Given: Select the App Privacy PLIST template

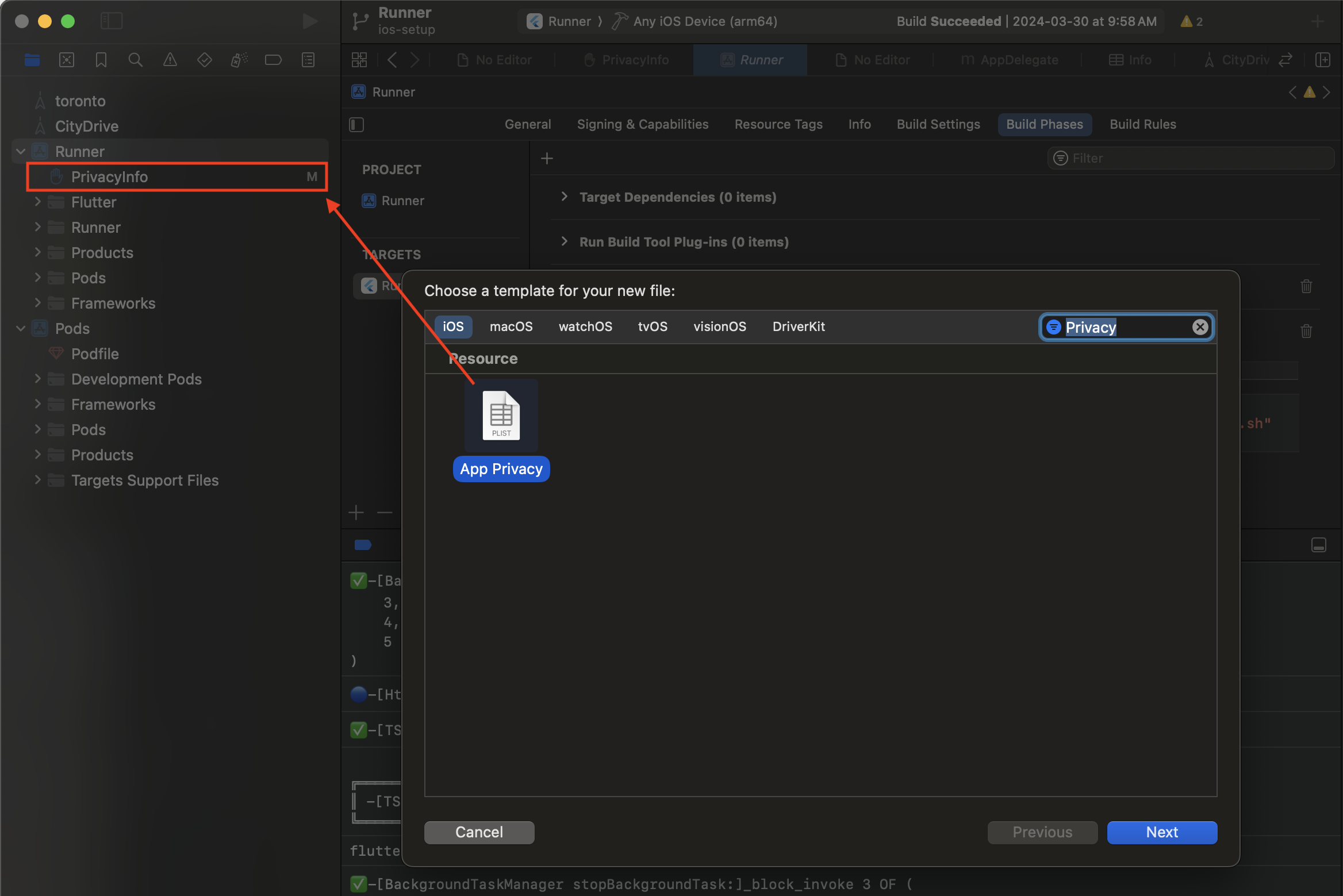Looking at the screenshot, I should pyautogui.click(x=501, y=430).
